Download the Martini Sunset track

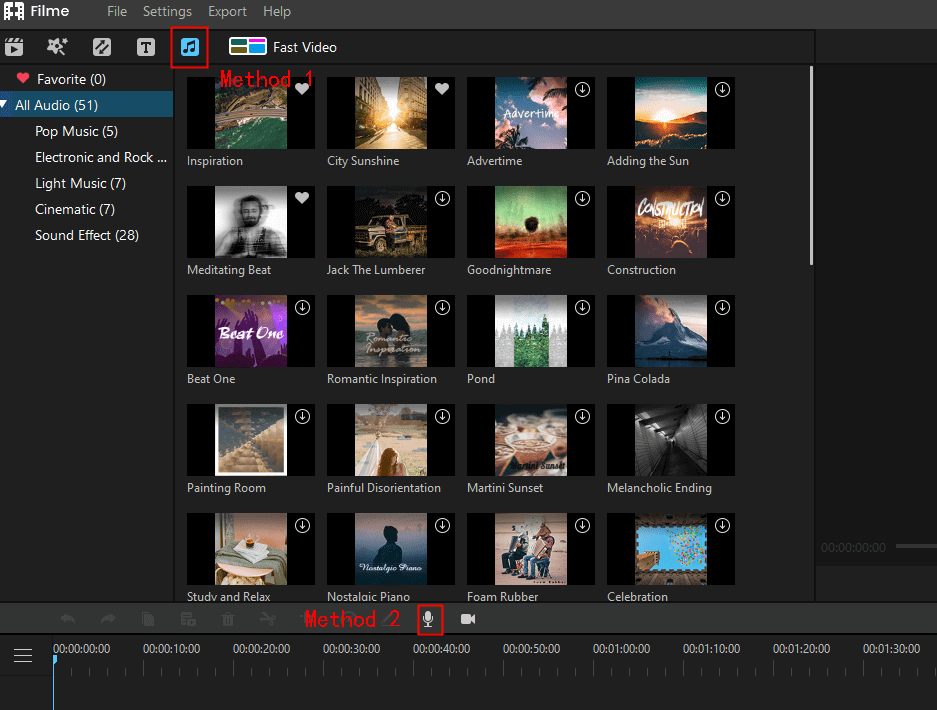[583, 417]
